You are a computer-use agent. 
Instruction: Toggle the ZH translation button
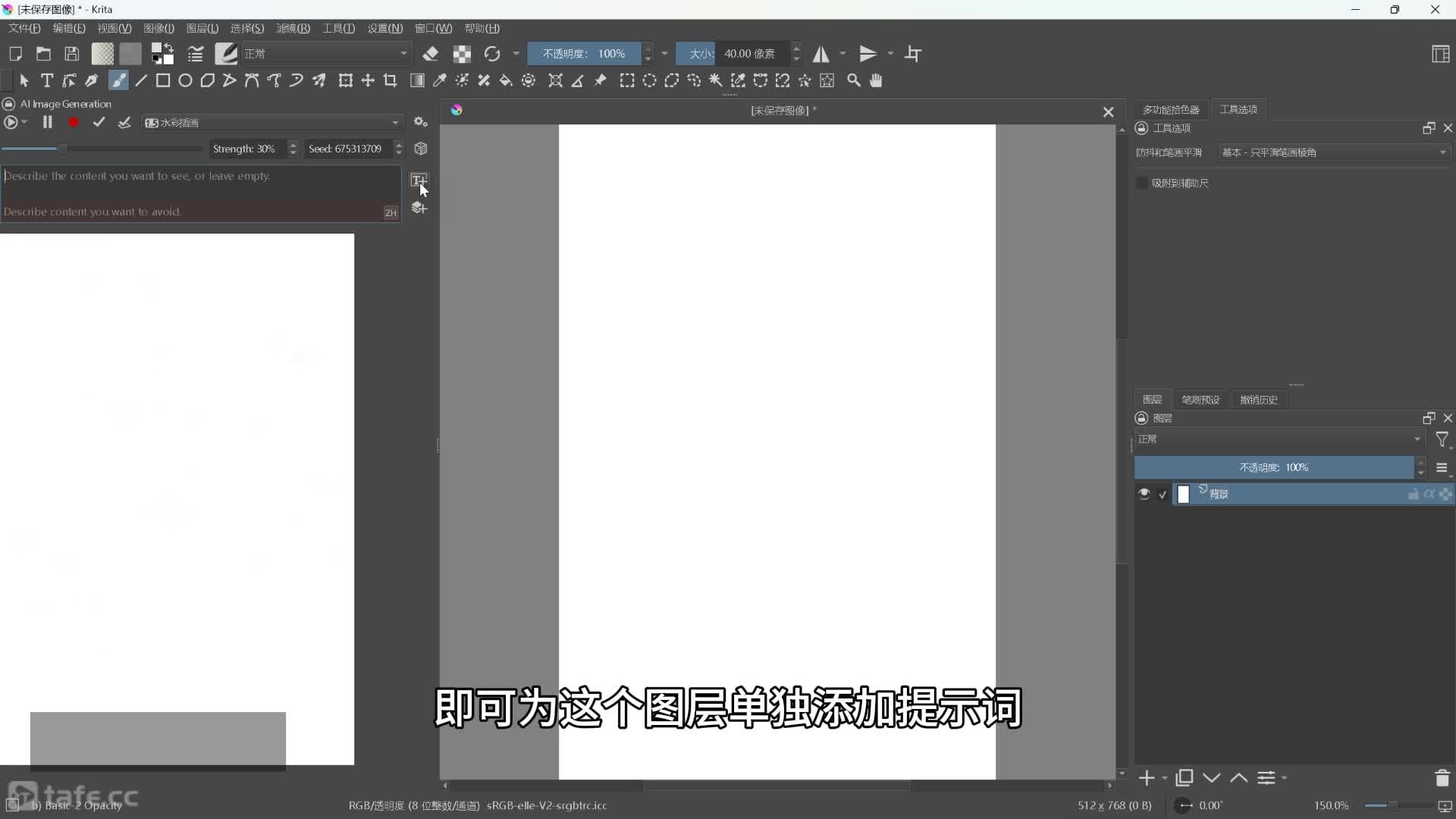(391, 212)
